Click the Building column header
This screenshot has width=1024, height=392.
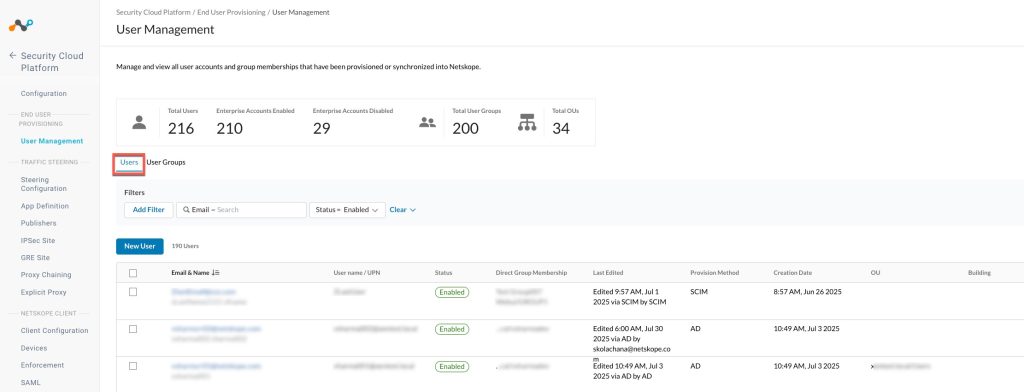[980, 272]
